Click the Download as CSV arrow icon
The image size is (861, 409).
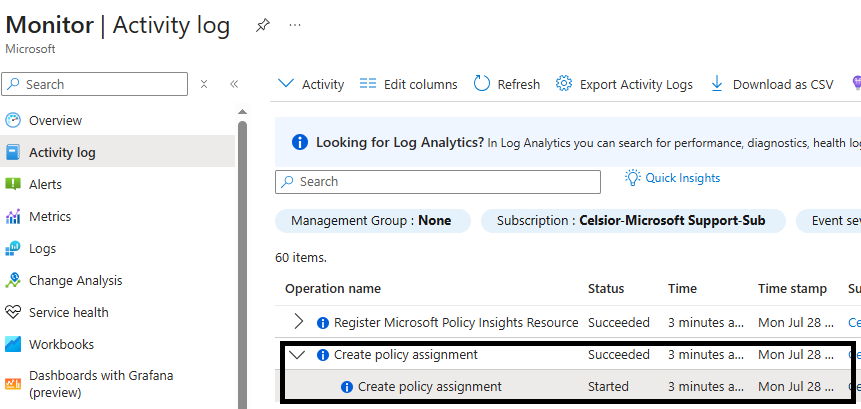point(717,84)
